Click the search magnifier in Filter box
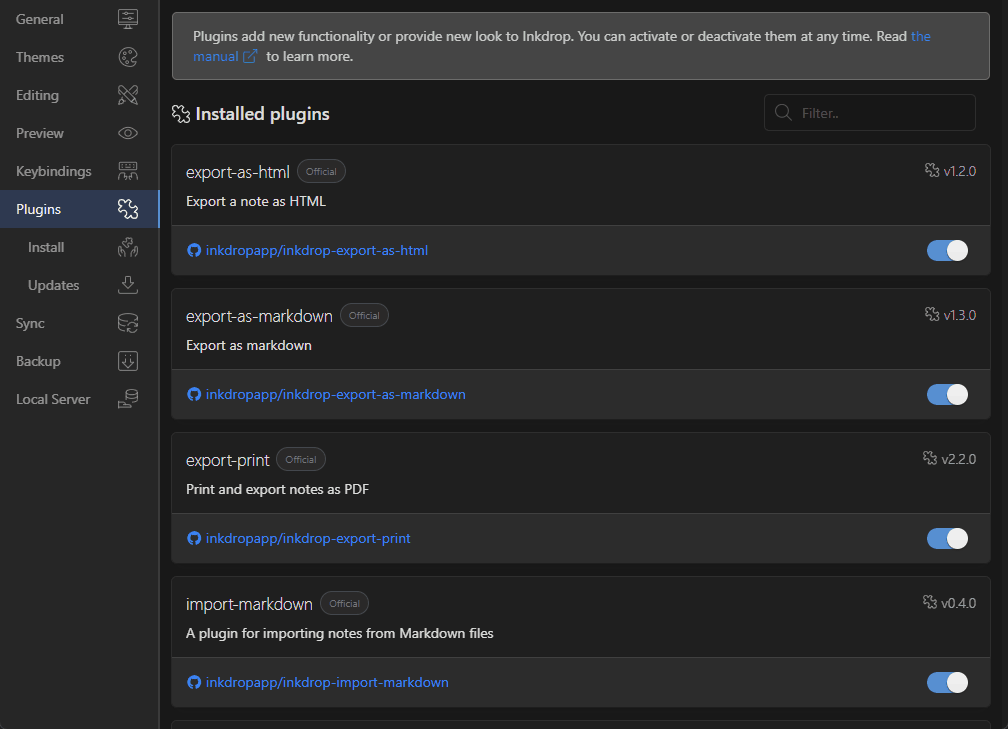The height and width of the screenshot is (729, 1008). point(783,112)
